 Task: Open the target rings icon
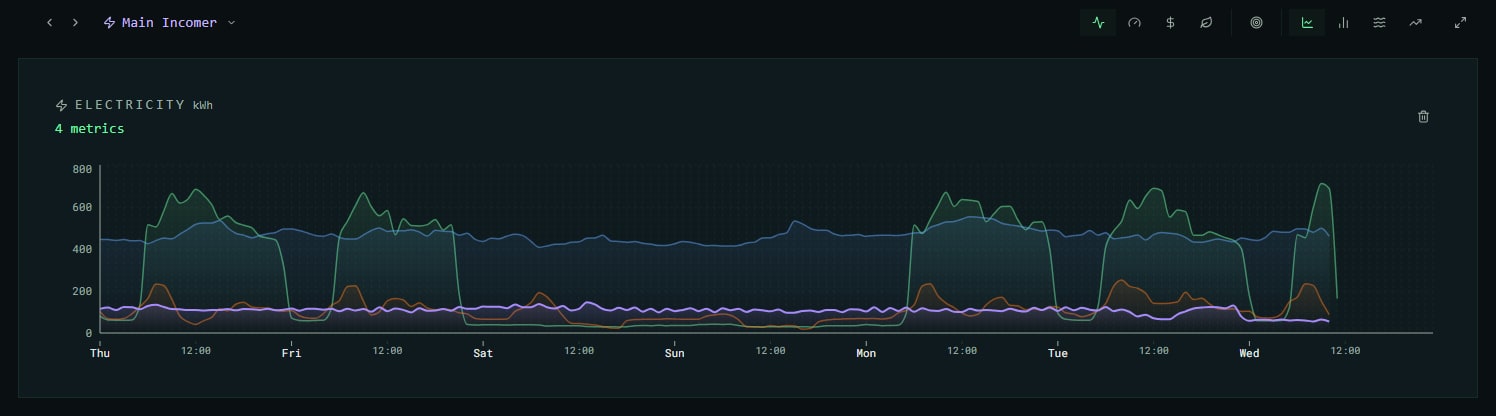1256,22
